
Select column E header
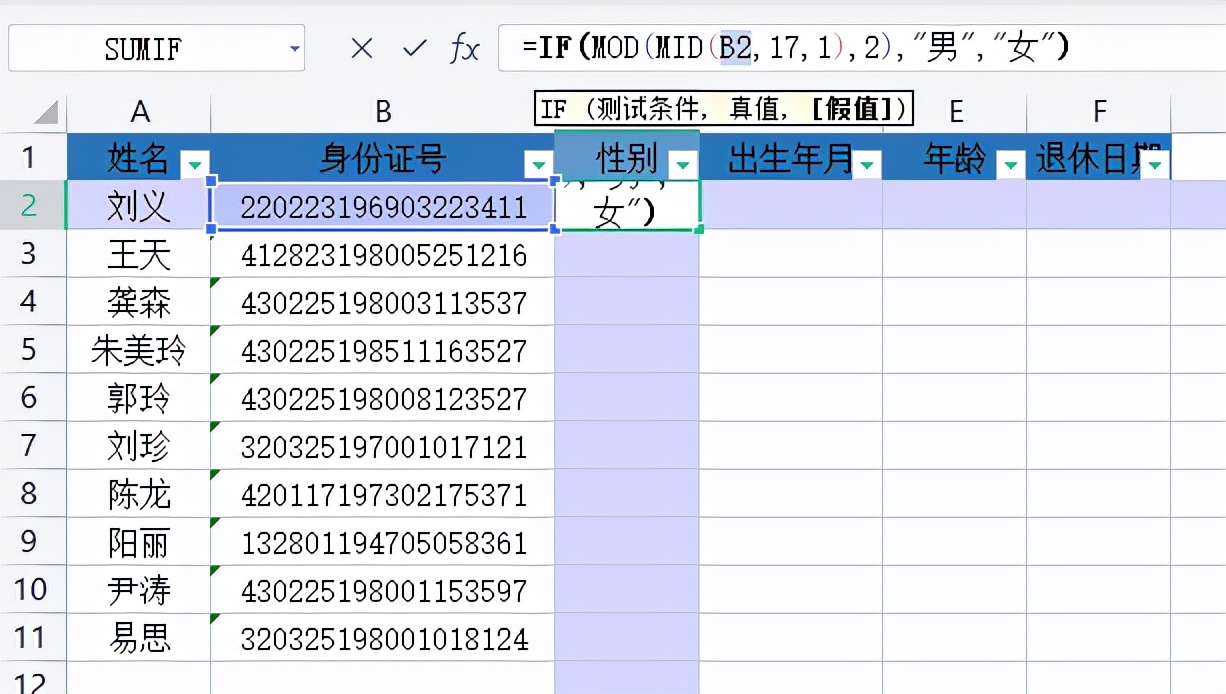(x=955, y=111)
